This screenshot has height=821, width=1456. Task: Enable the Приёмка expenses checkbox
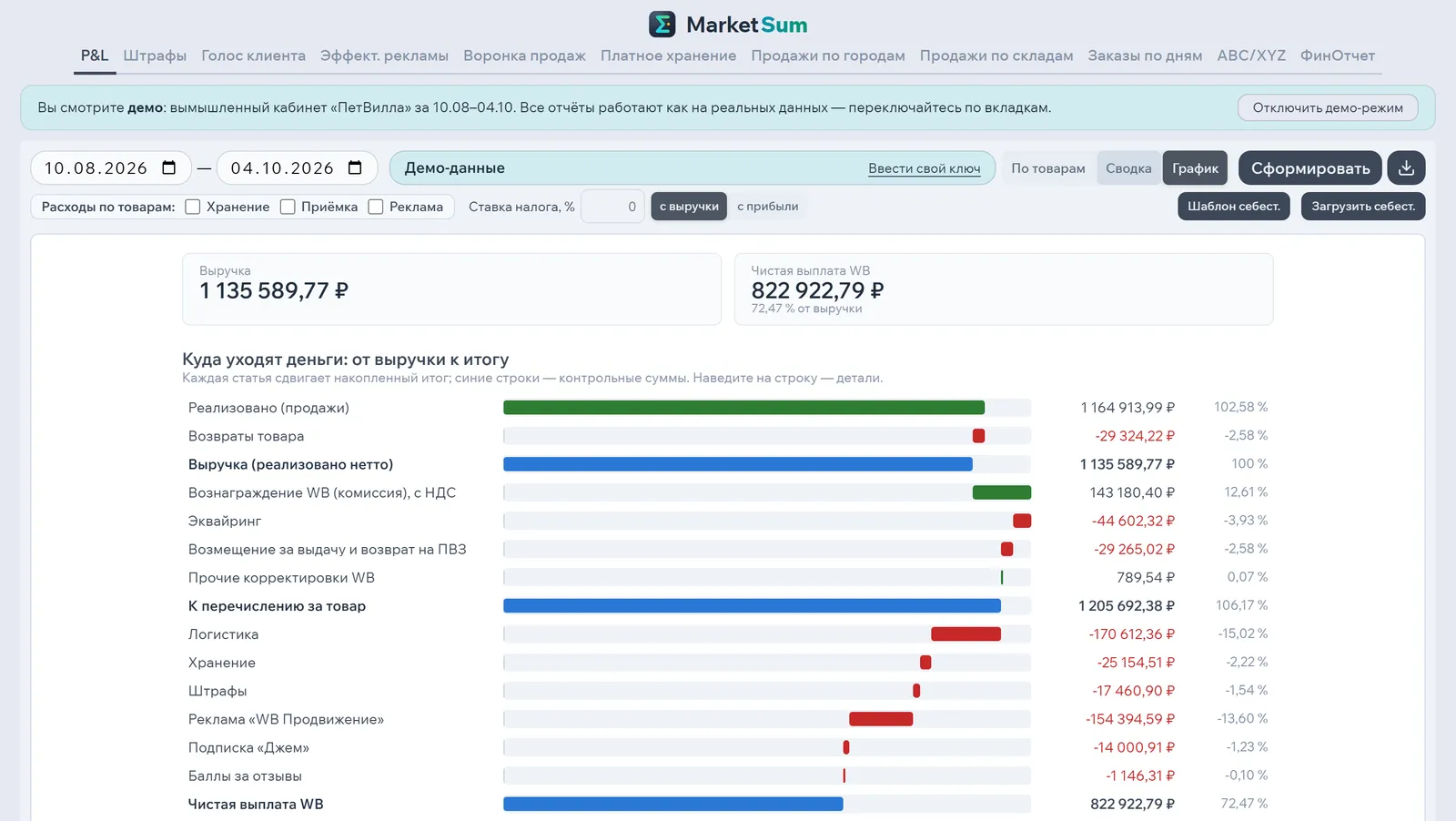(288, 207)
